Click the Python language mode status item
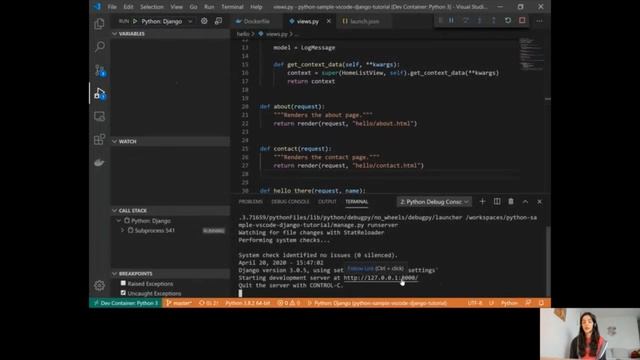 (509, 303)
